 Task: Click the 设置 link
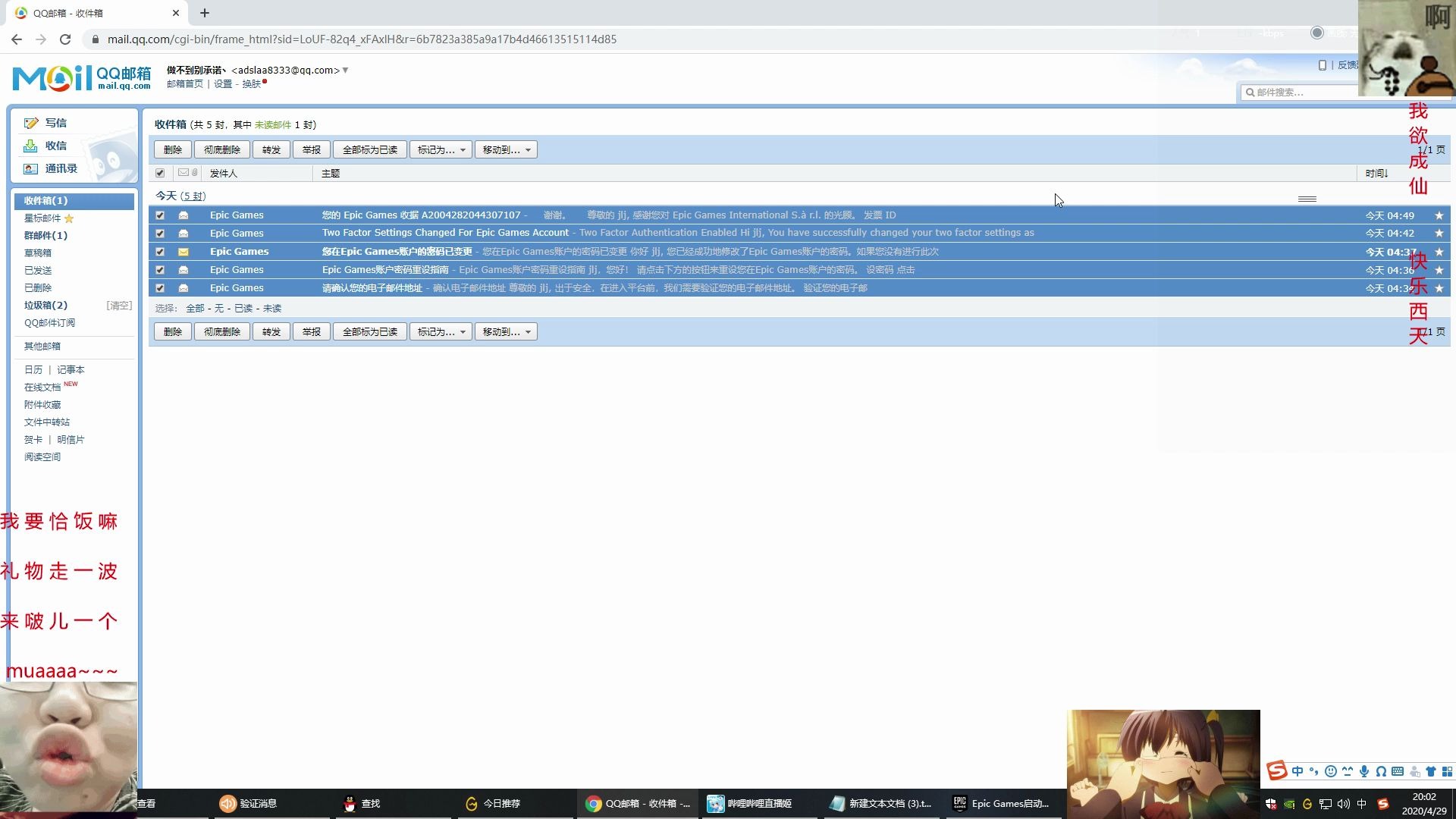[223, 84]
